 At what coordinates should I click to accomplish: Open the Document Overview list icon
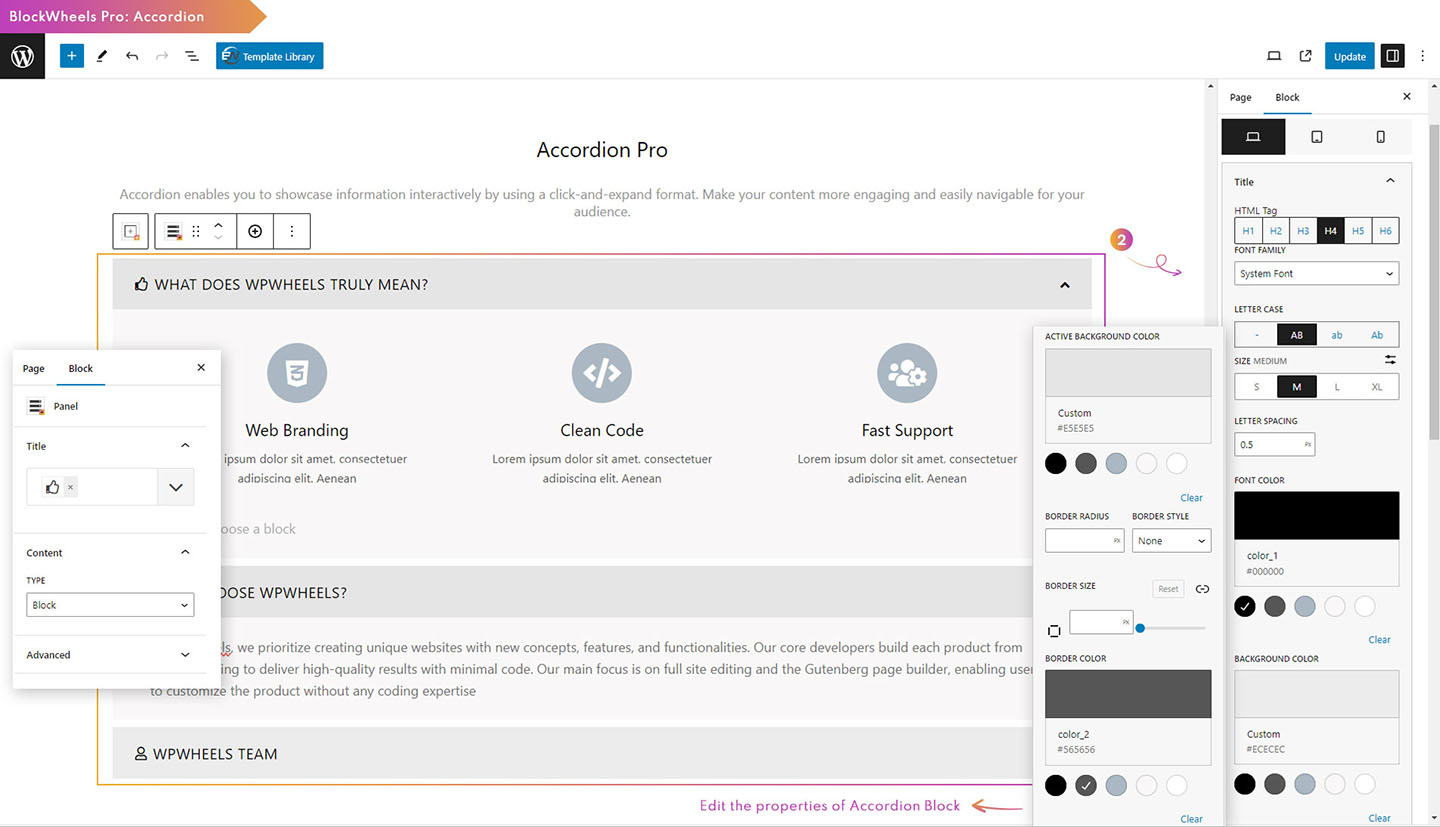coord(192,57)
